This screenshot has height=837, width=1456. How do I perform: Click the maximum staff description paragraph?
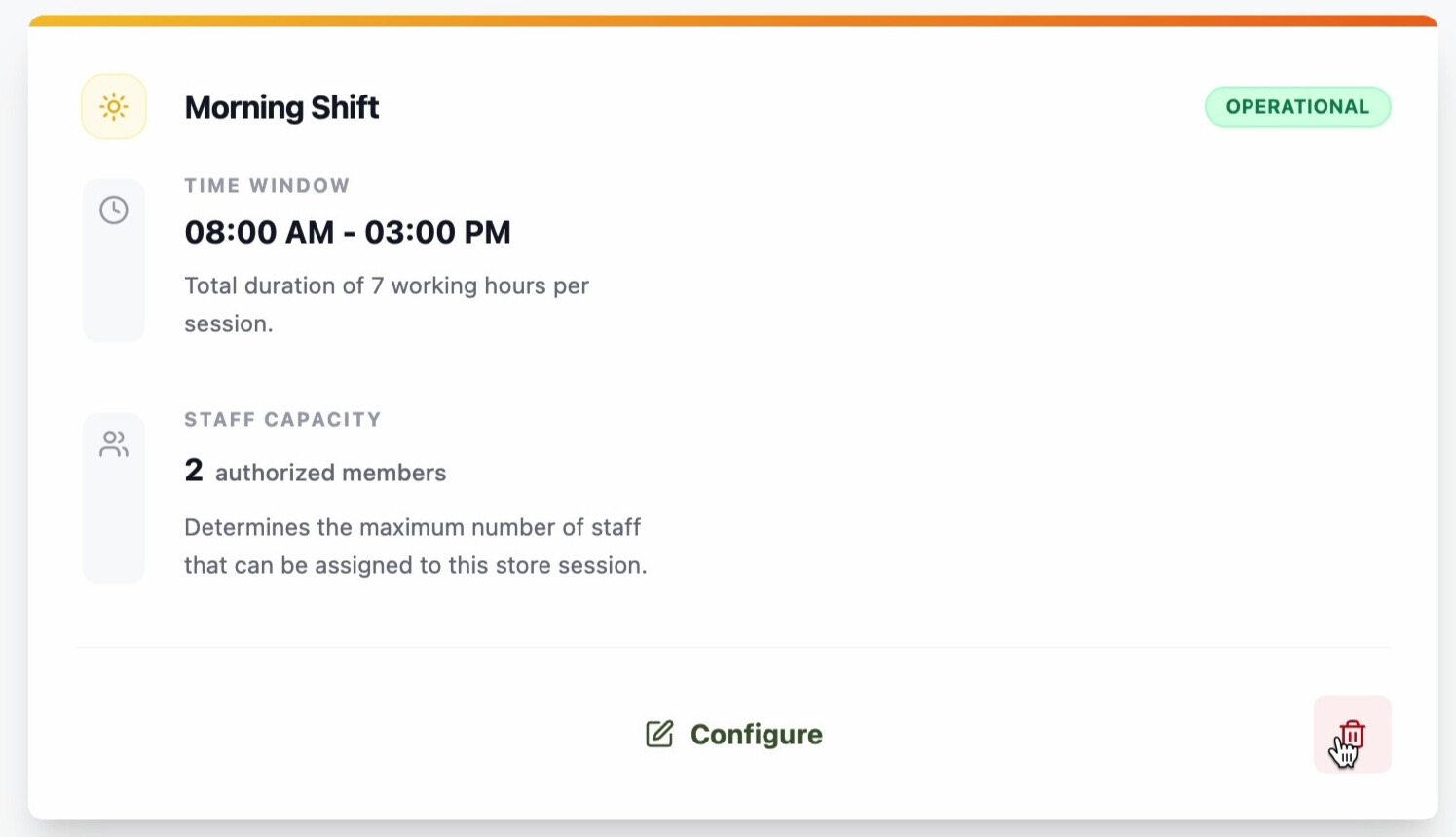415,546
